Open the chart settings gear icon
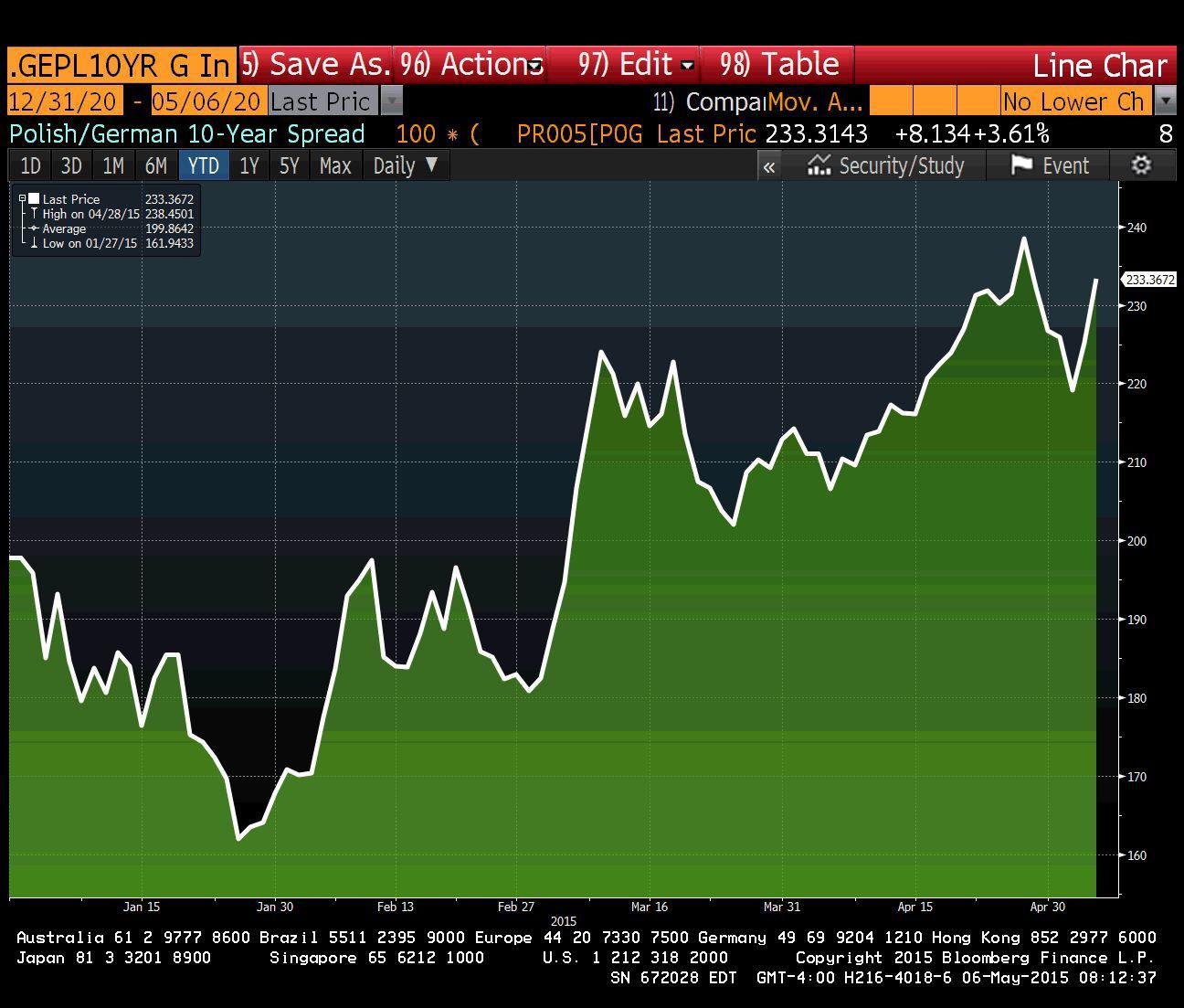The image size is (1184, 1008). (1141, 165)
